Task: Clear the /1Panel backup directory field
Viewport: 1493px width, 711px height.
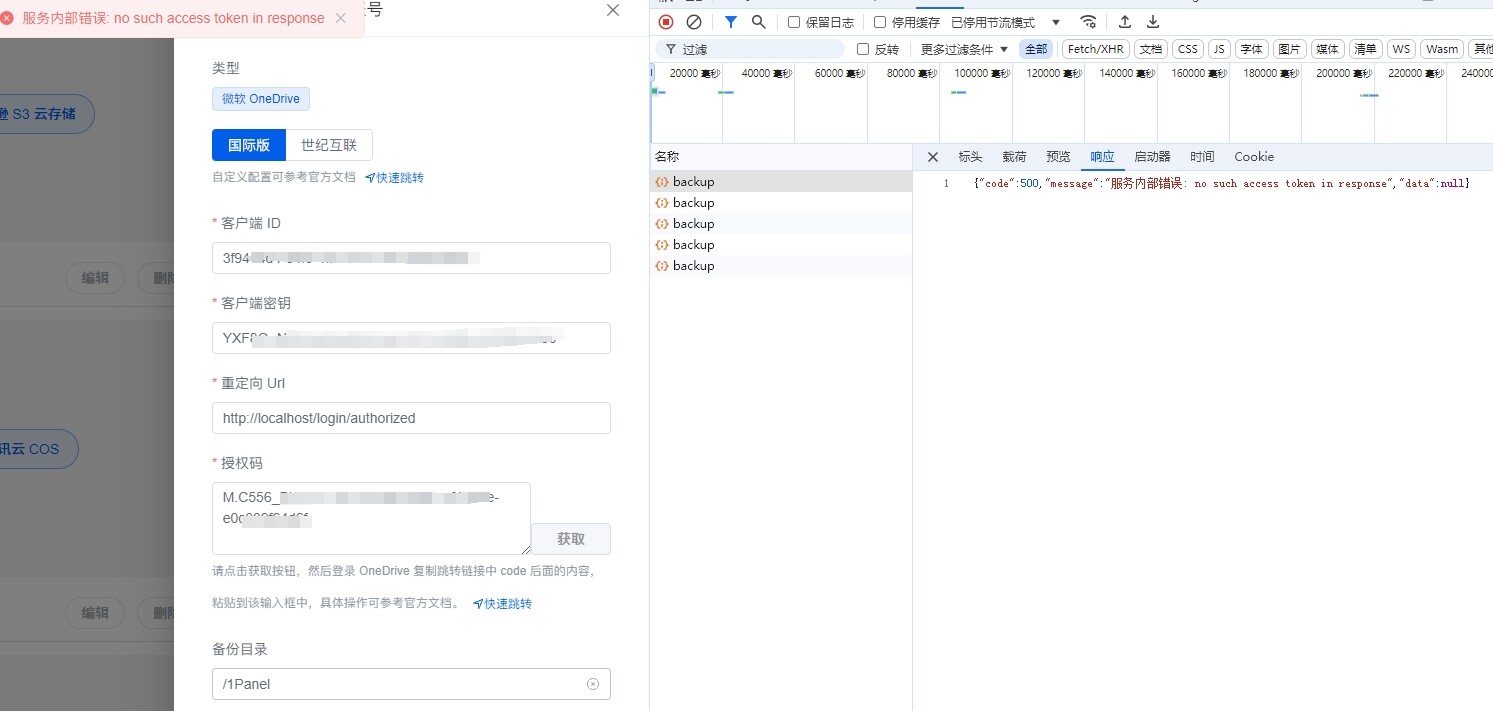Action: coord(593,684)
